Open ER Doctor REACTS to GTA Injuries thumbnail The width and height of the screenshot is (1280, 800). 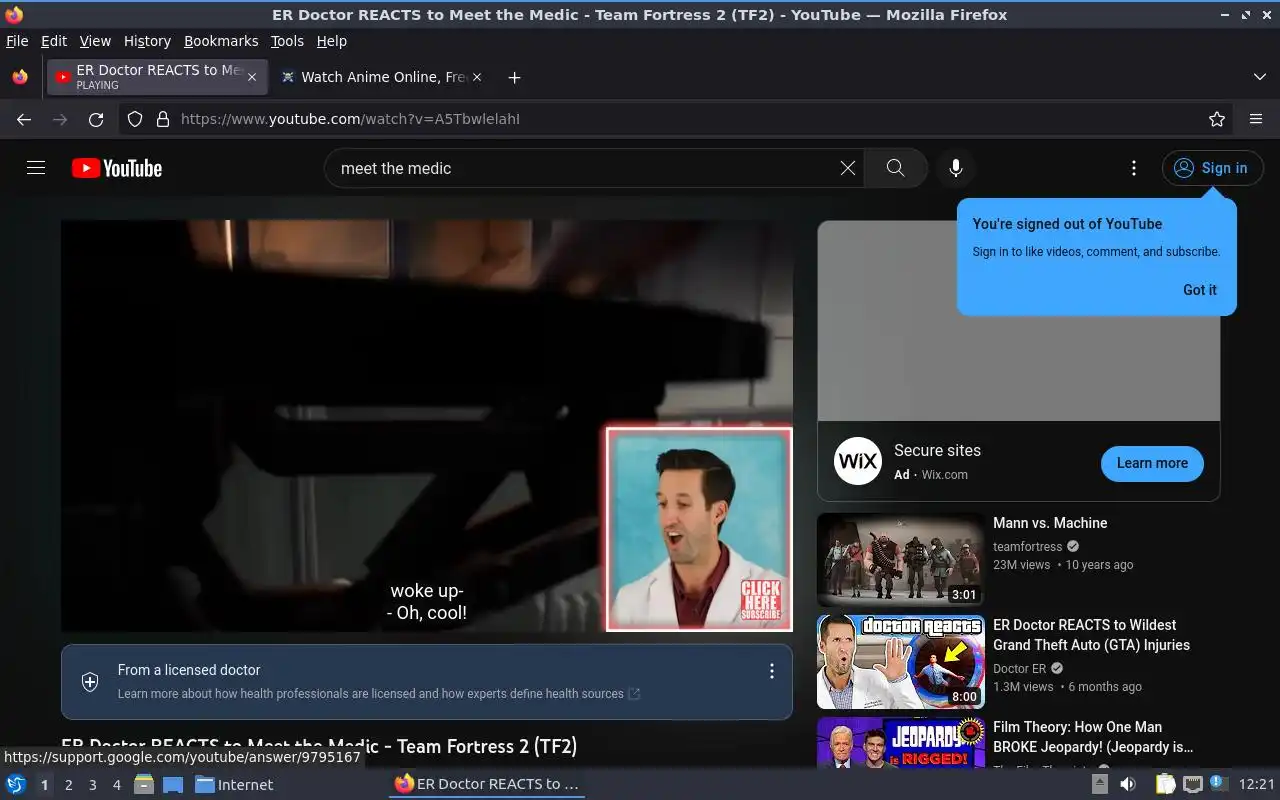tap(901, 662)
